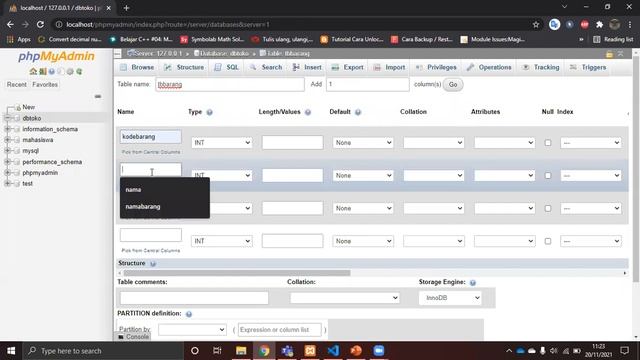Bookmark this page with star icon

tap(536, 24)
